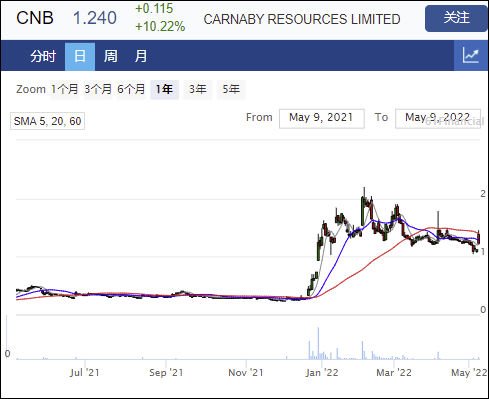Click the Jan '22 axis label
The width and height of the screenshot is (489, 399).
click(322, 372)
